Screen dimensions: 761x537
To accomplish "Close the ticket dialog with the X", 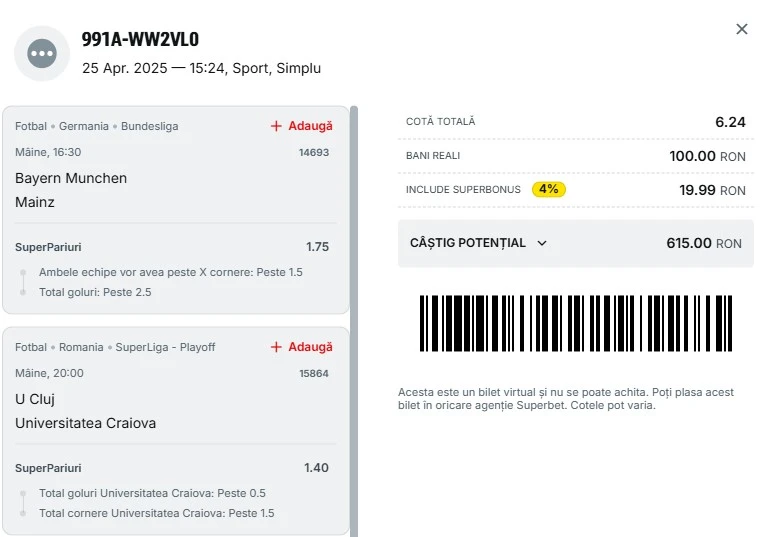I will coord(741,29).
